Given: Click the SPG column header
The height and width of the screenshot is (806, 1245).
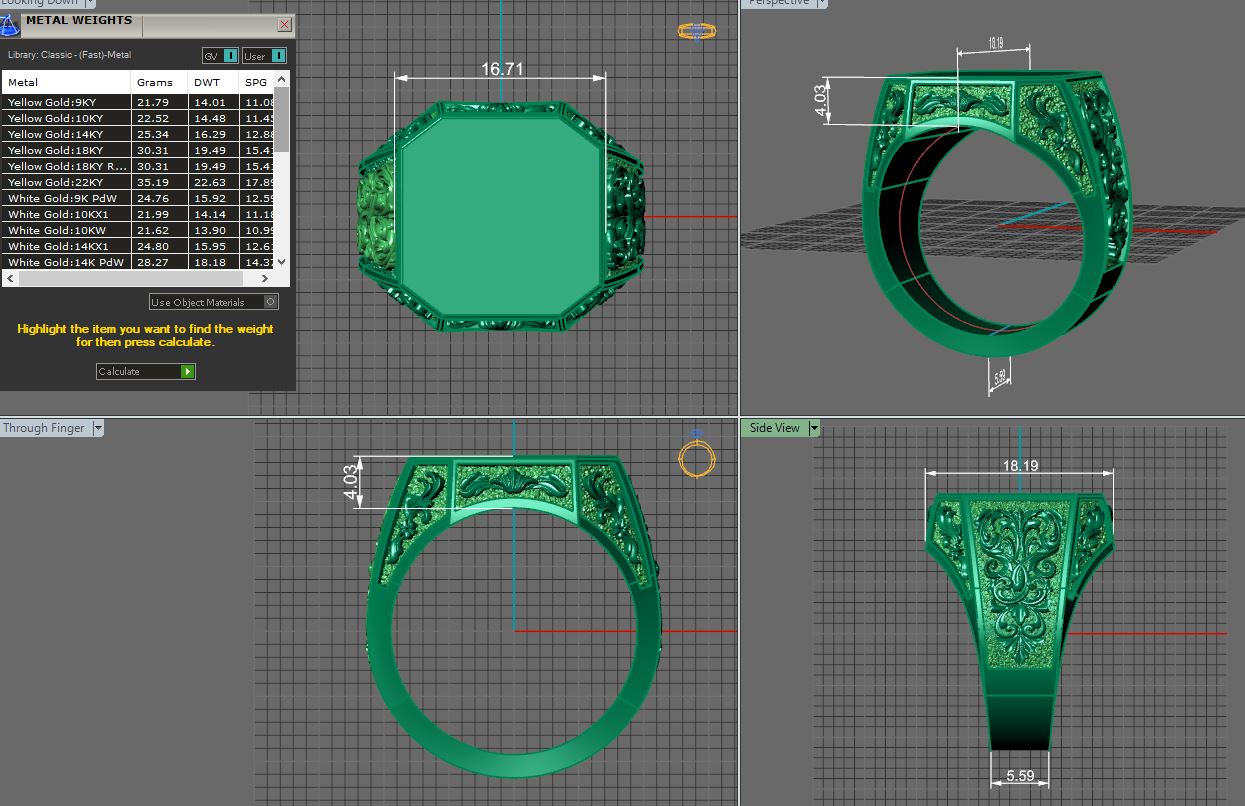Looking at the screenshot, I should (x=256, y=82).
